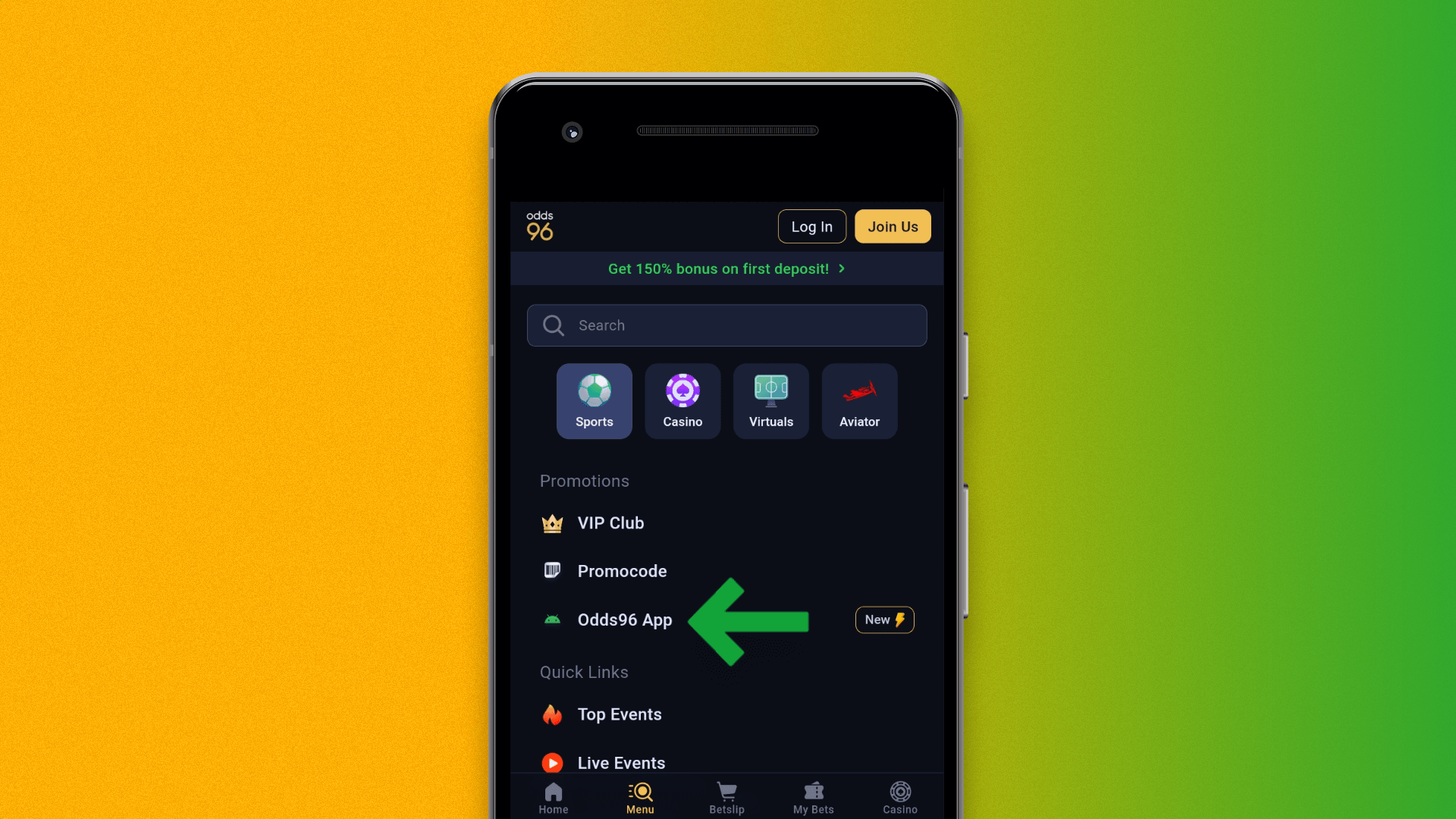Tap the camera indicator in status bar
This screenshot has width=1456, height=819.
pos(572,132)
